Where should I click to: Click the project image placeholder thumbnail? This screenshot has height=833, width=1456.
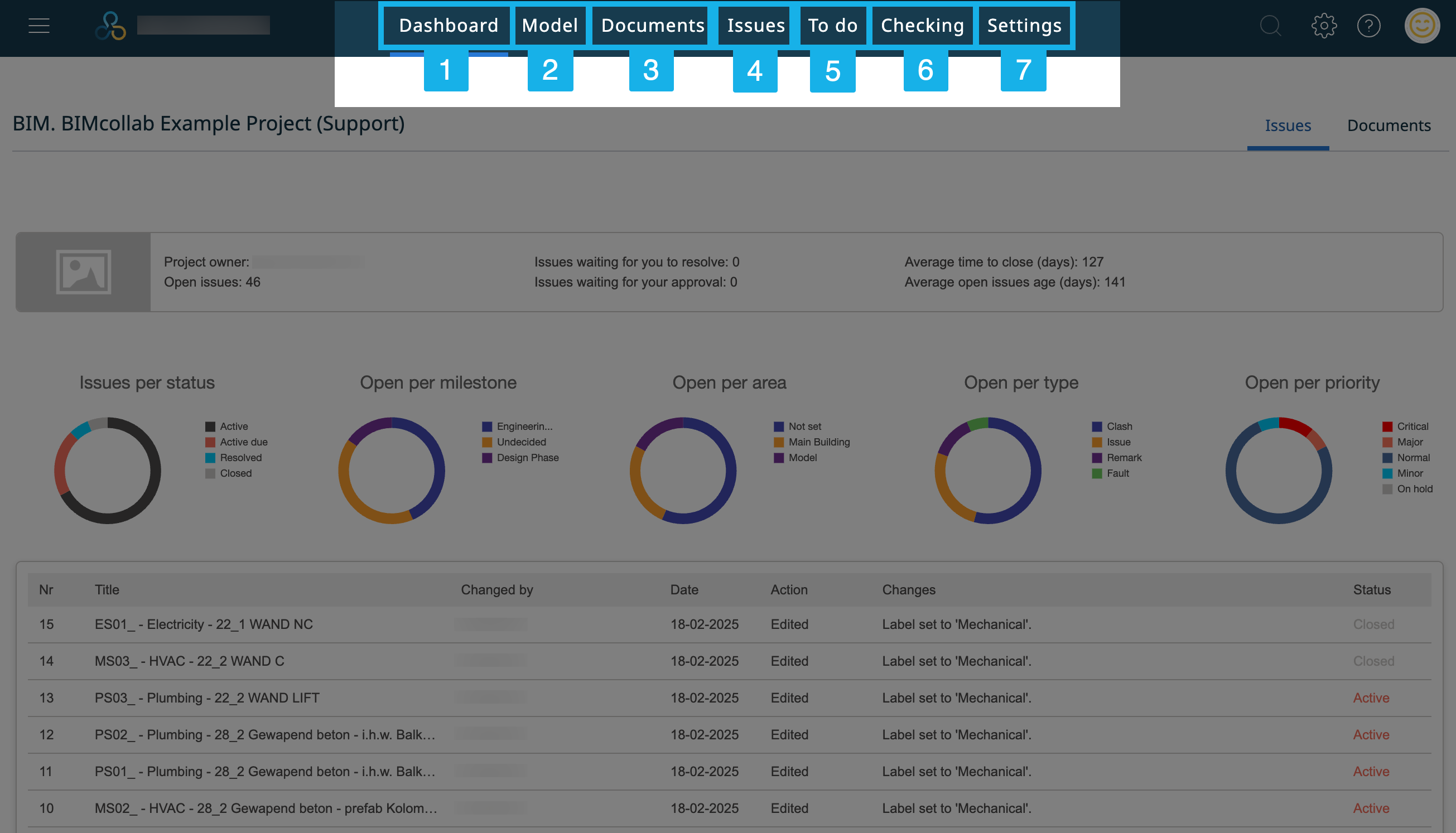tap(84, 272)
